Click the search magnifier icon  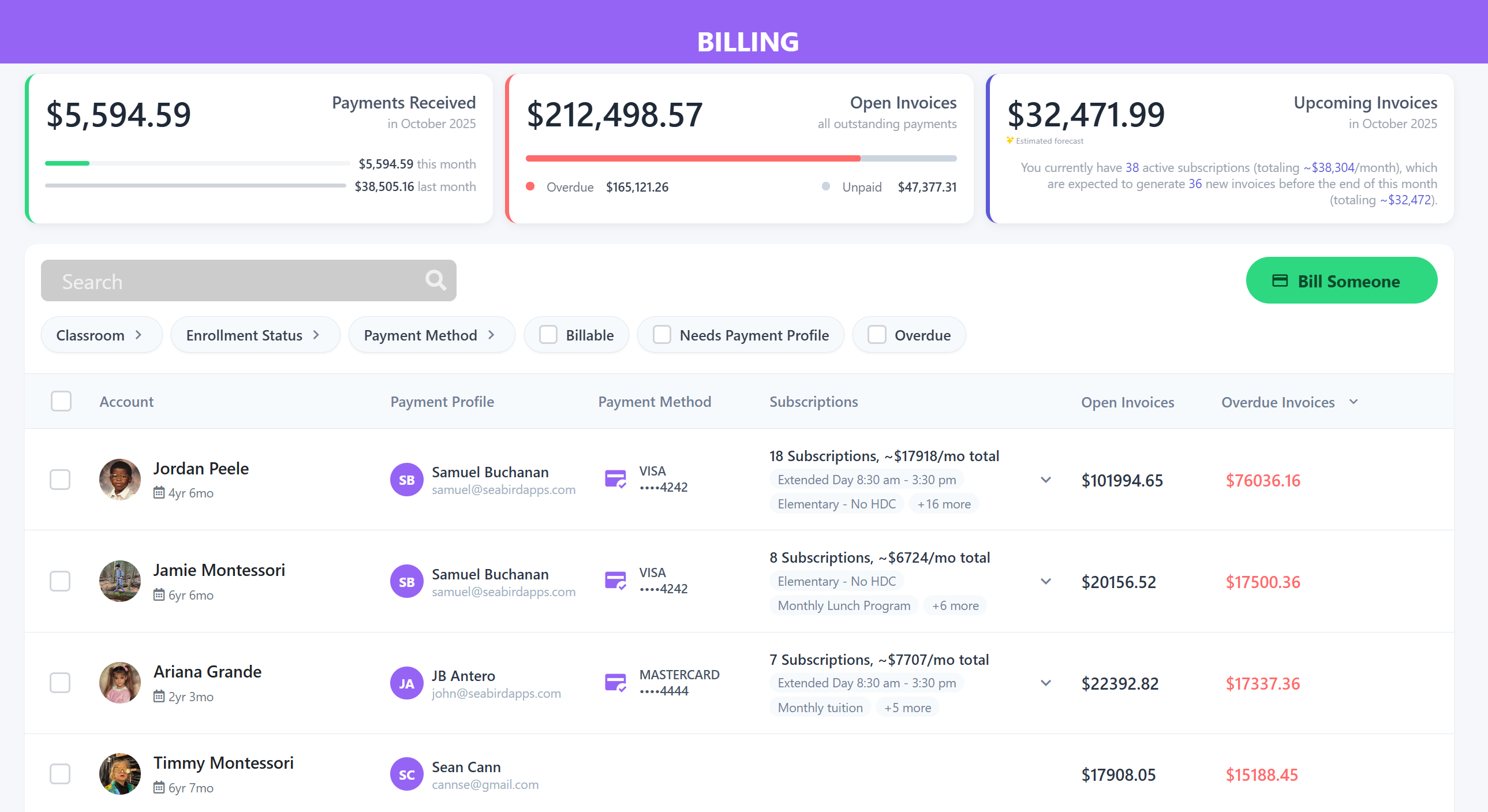(x=436, y=280)
